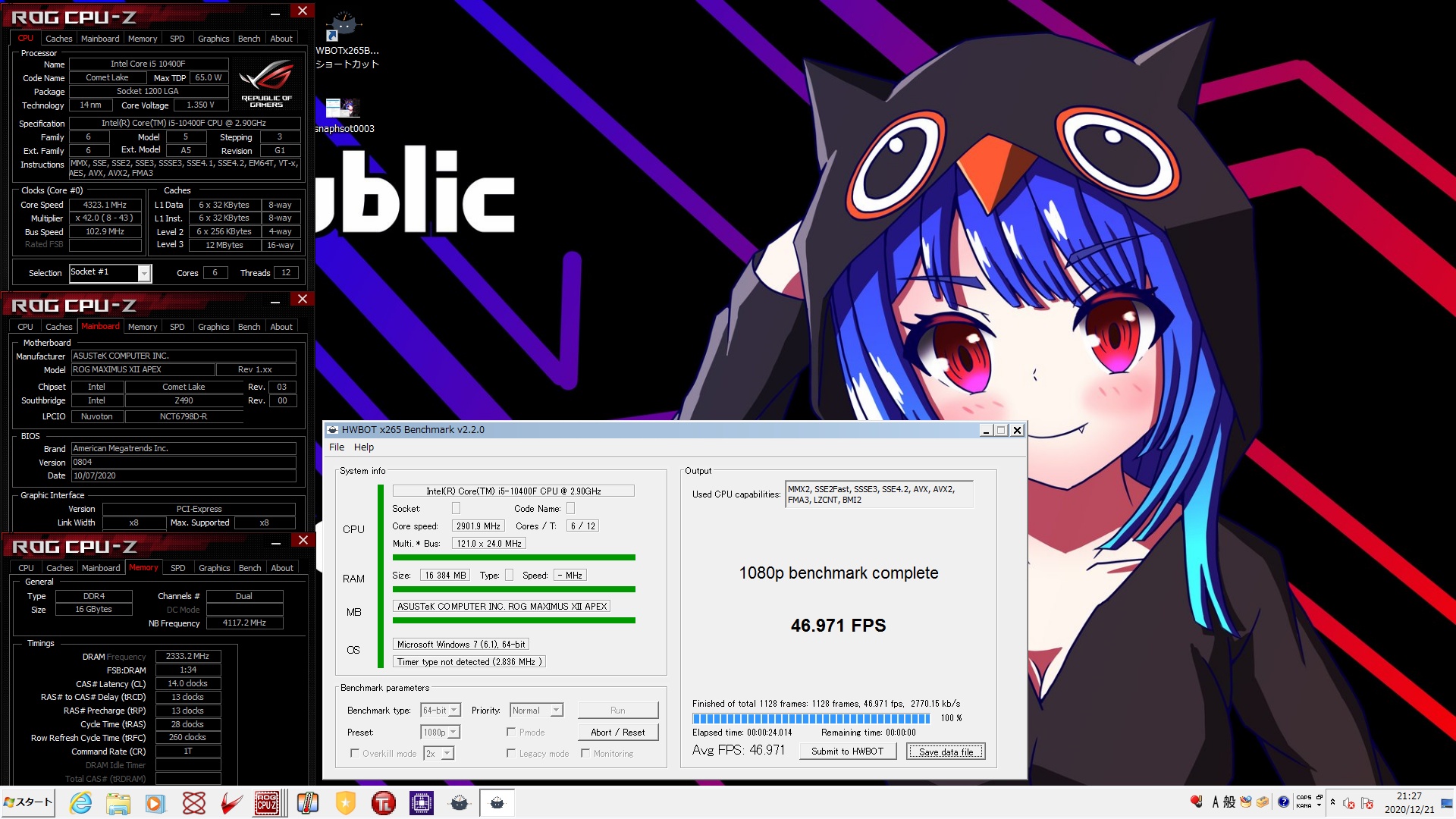
Task: Toggle the Overkill mode checkbox
Action: click(x=354, y=753)
